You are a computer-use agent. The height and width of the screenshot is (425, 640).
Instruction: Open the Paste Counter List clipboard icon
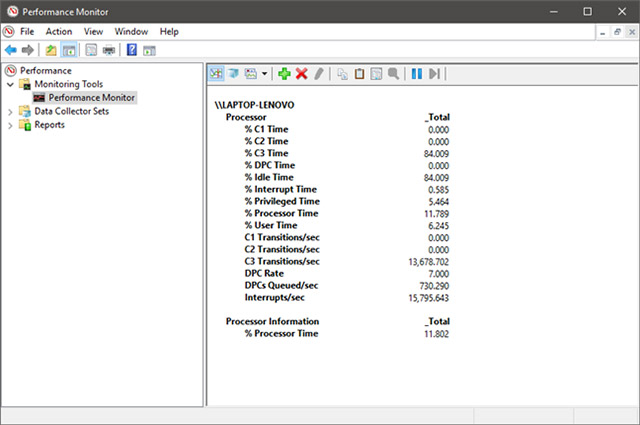pos(360,74)
